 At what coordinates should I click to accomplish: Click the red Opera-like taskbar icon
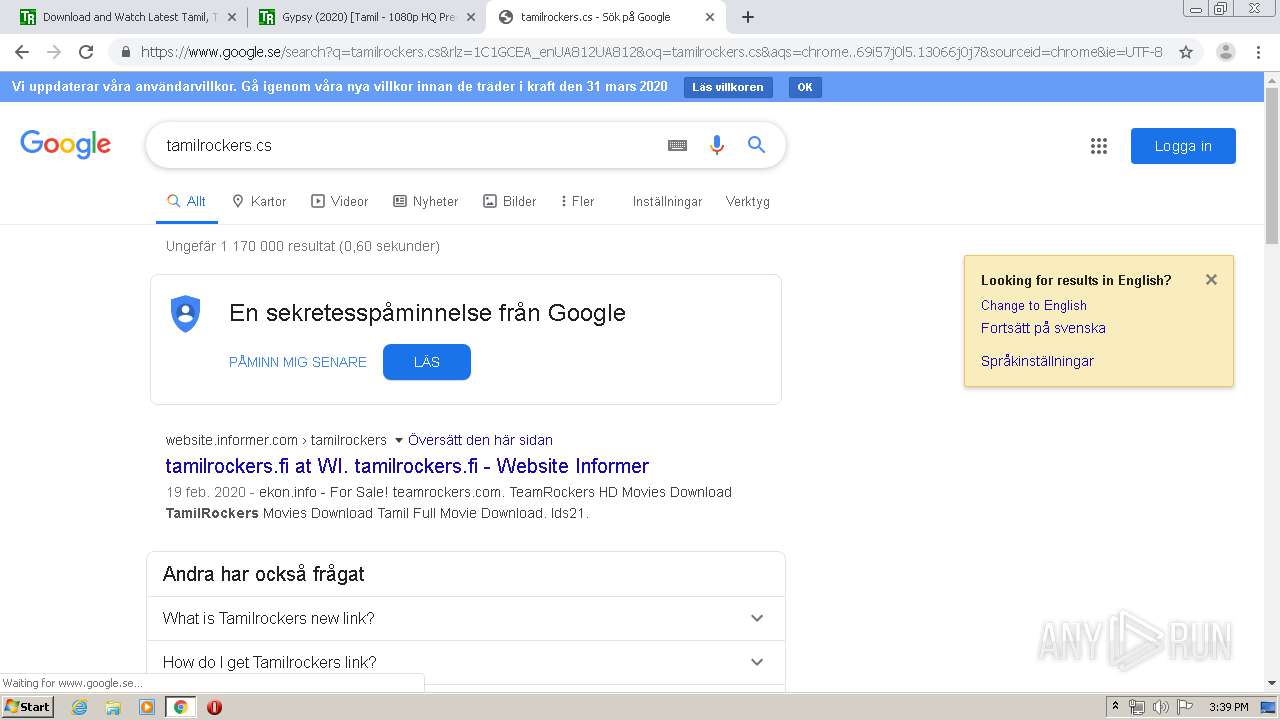coord(214,707)
